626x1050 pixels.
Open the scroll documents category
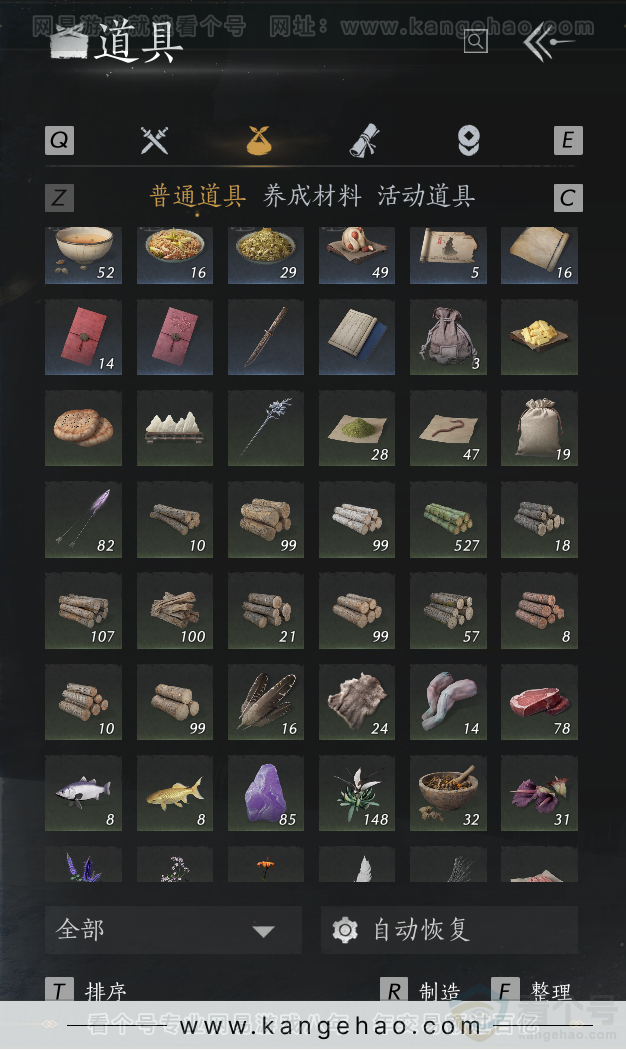point(365,141)
